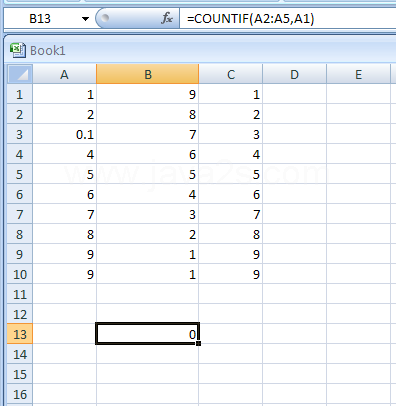Select column B header
This screenshot has height=406, width=396.
tap(148, 74)
